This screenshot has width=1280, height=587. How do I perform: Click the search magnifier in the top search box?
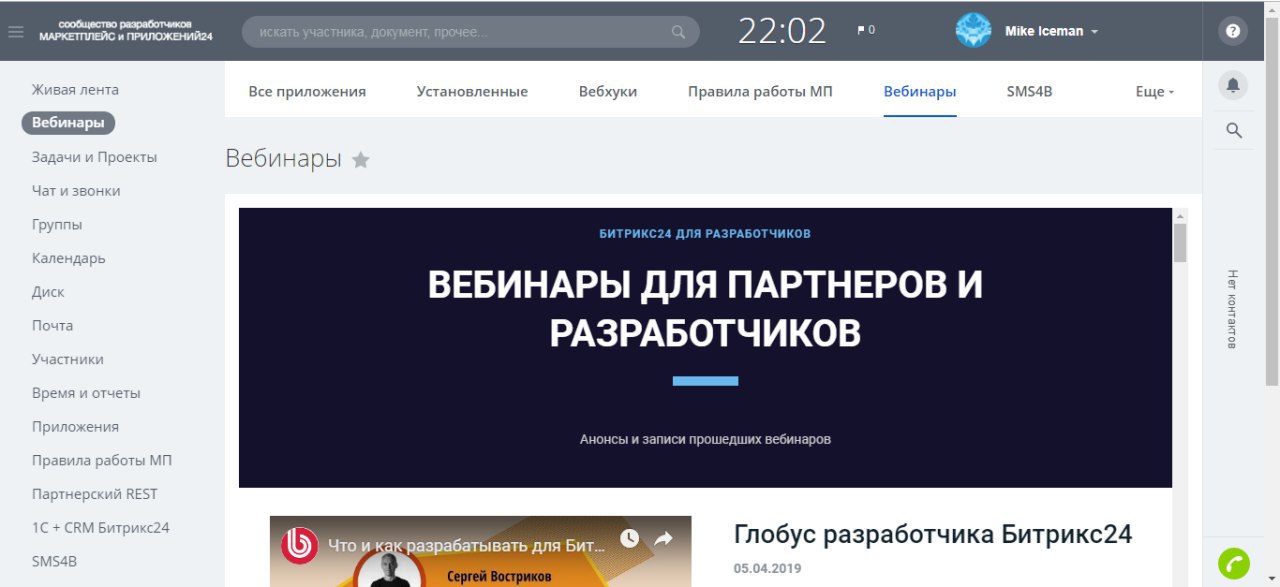click(x=678, y=32)
